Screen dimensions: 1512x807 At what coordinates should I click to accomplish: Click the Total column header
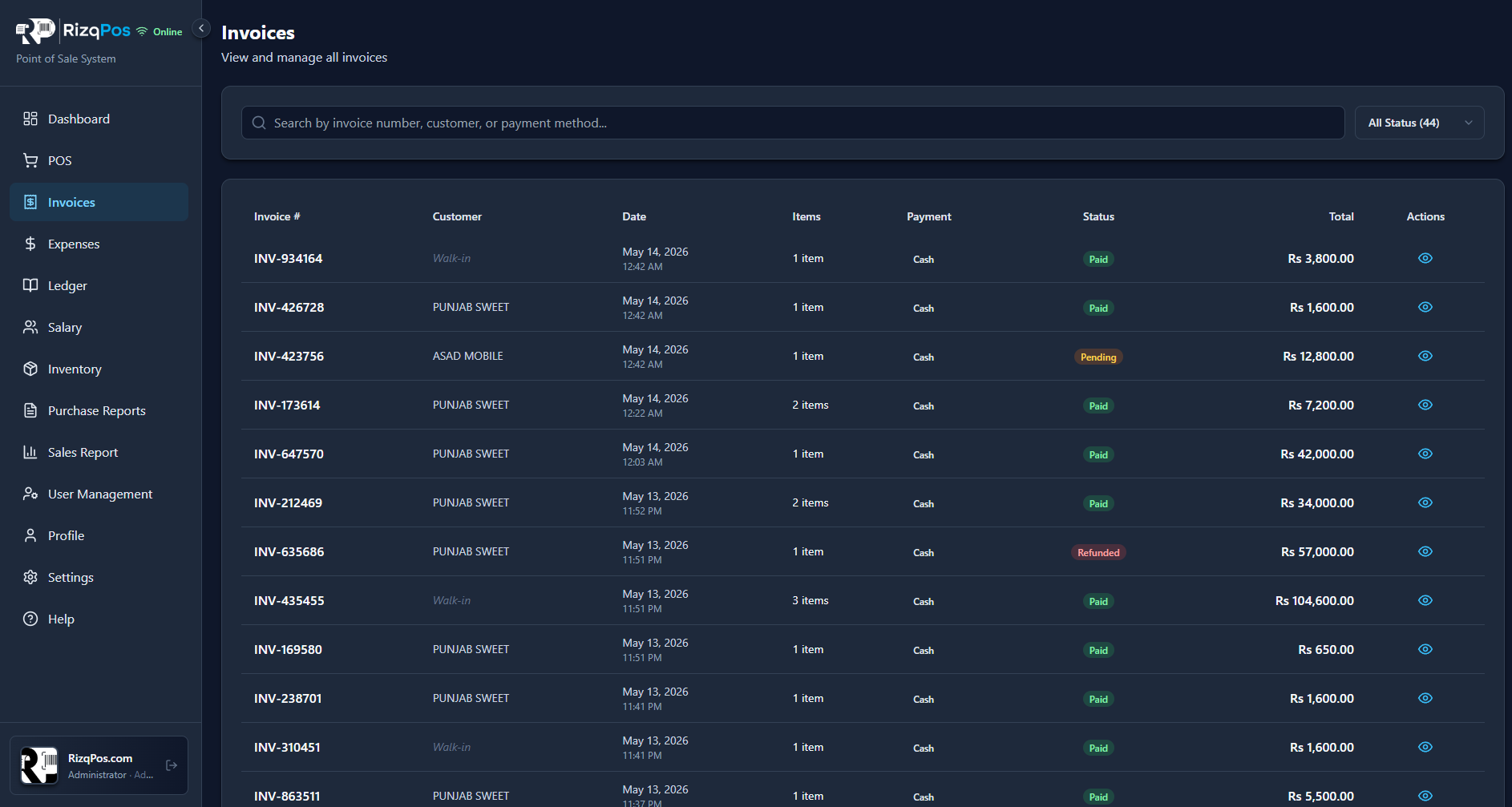tap(1341, 216)
